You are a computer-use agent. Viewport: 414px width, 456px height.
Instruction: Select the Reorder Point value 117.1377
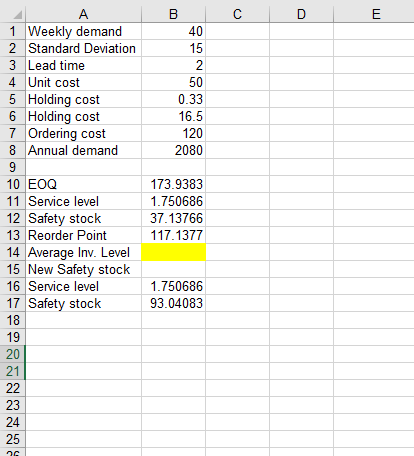click(173, 235)
